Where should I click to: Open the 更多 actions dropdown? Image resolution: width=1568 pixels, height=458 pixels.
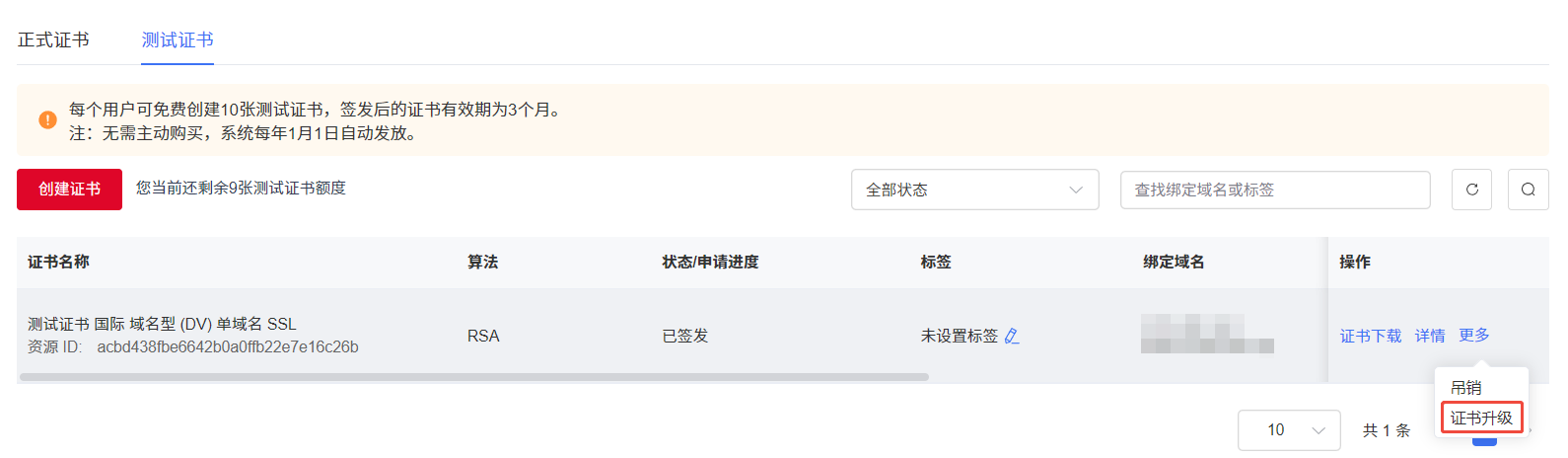tap(1474, 336)
